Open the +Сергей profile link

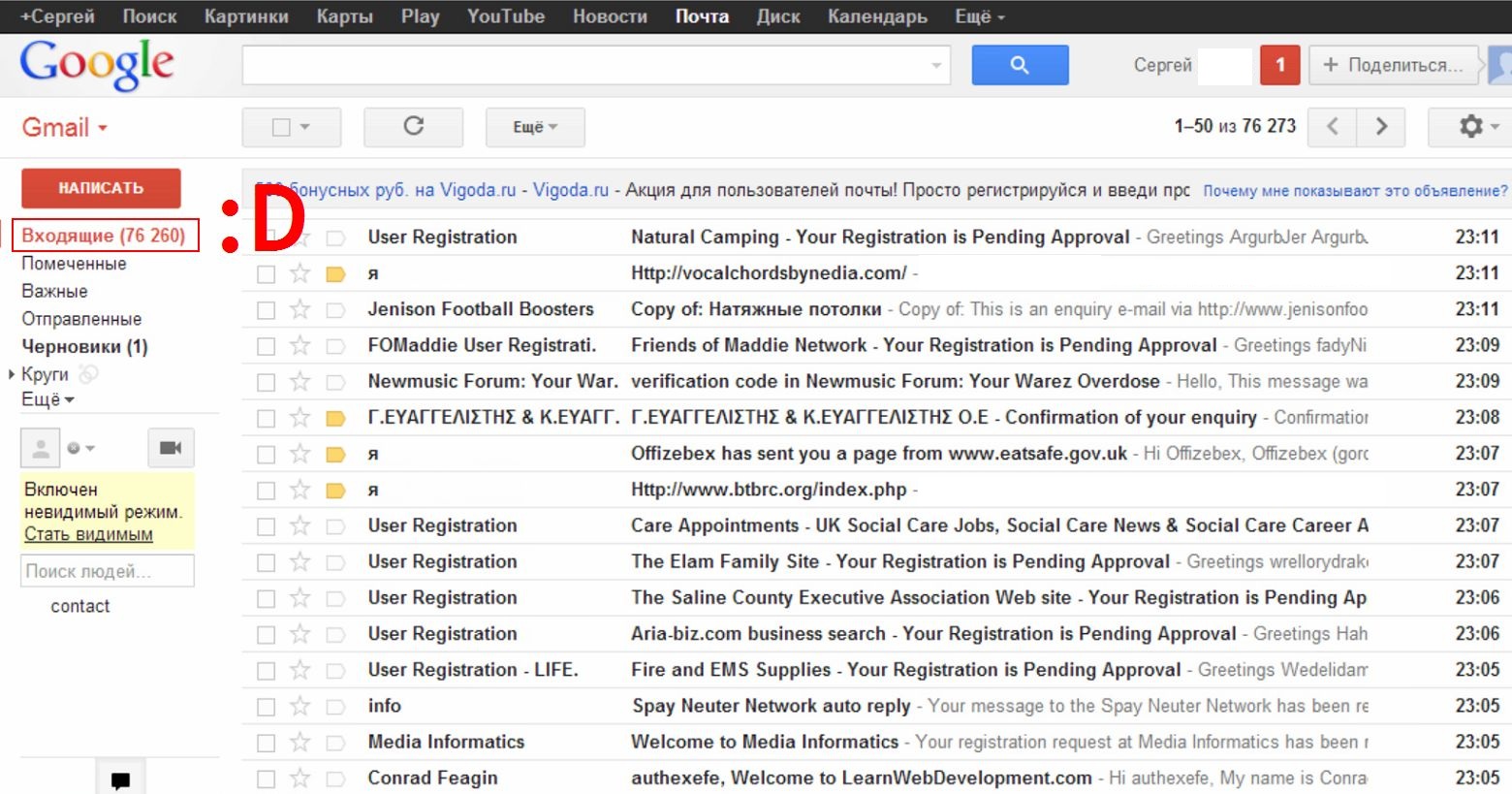[x=57, y=16]
